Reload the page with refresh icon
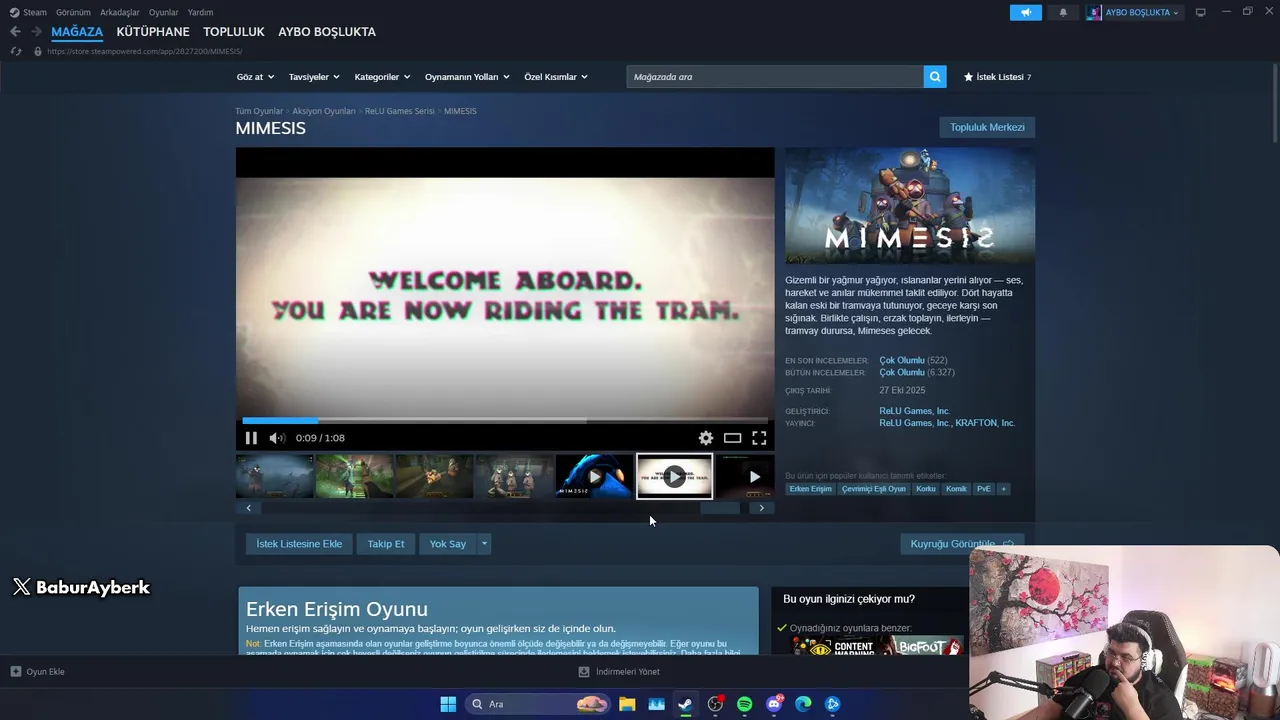This screenshot has height=720, width=1280. [x=15, y=51]
